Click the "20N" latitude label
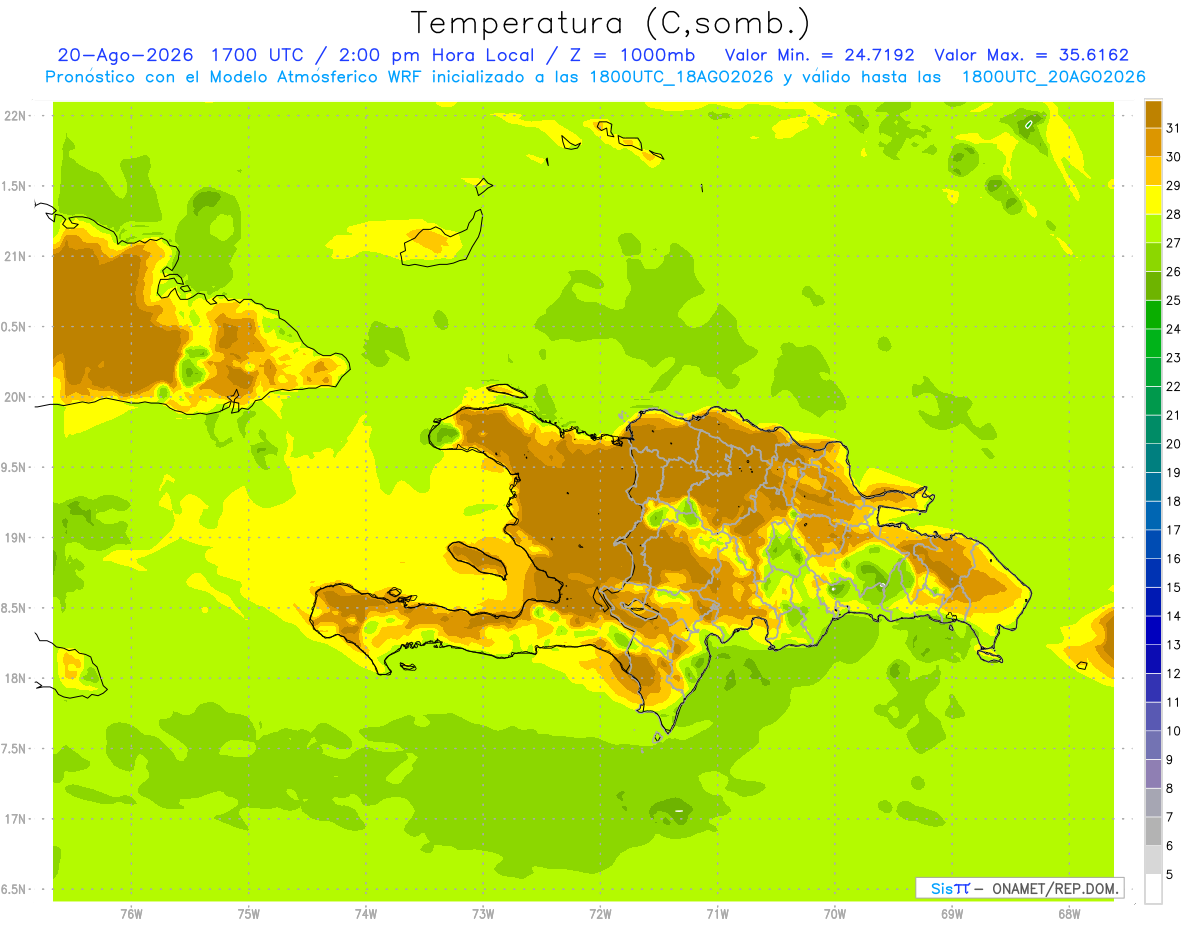Screen dimensions: 1200x927 coord(17,397)
